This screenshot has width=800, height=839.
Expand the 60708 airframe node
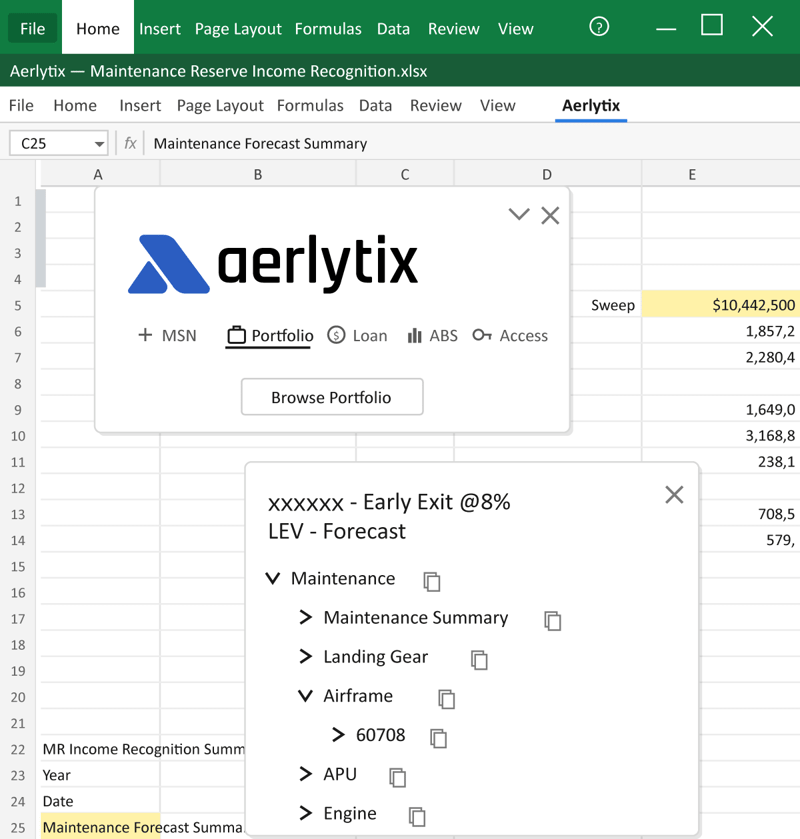point(338,735)
